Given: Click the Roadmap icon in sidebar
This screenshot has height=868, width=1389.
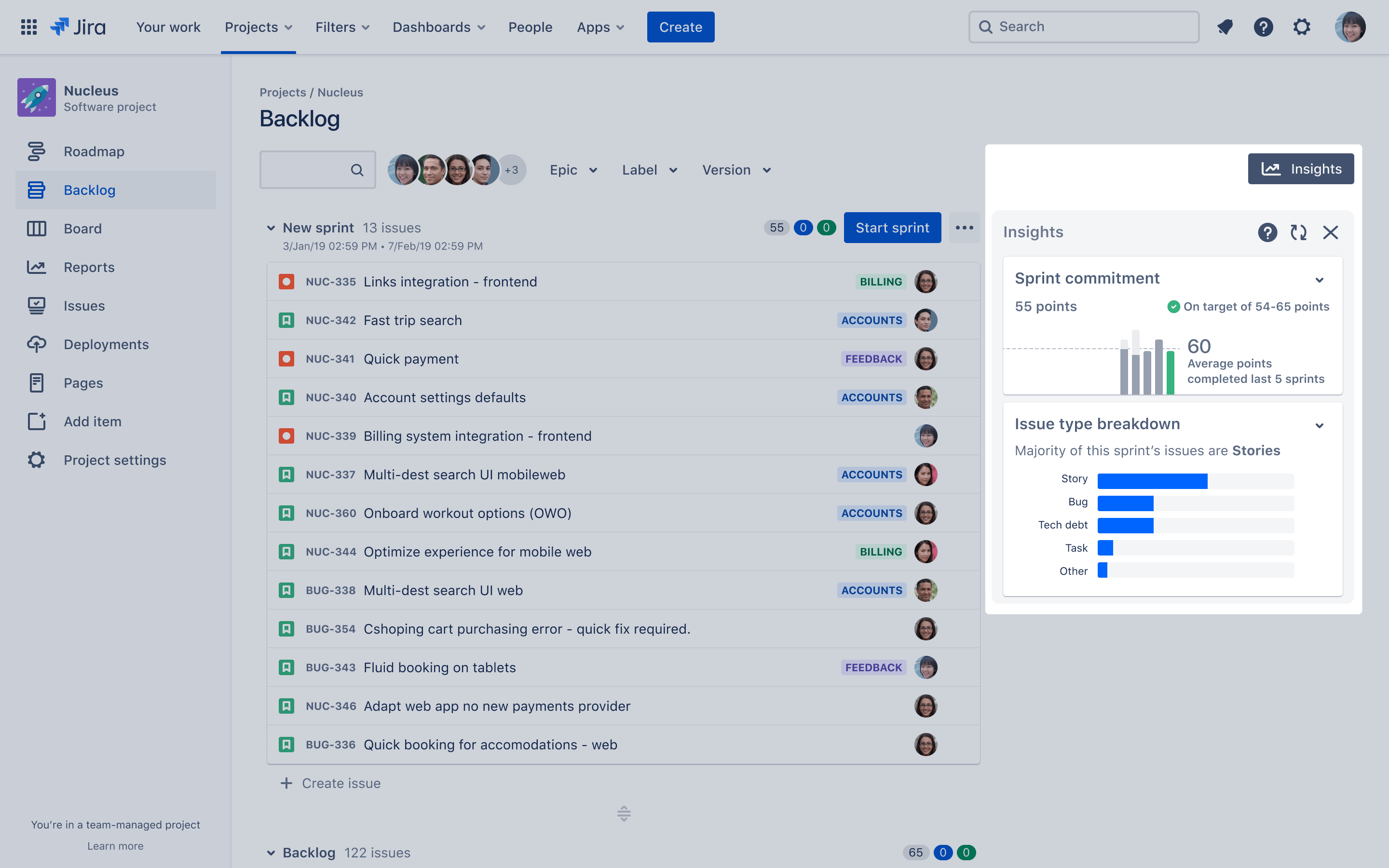Looking at the screenshot, I should pyautogui.click(x=36, y=151).
